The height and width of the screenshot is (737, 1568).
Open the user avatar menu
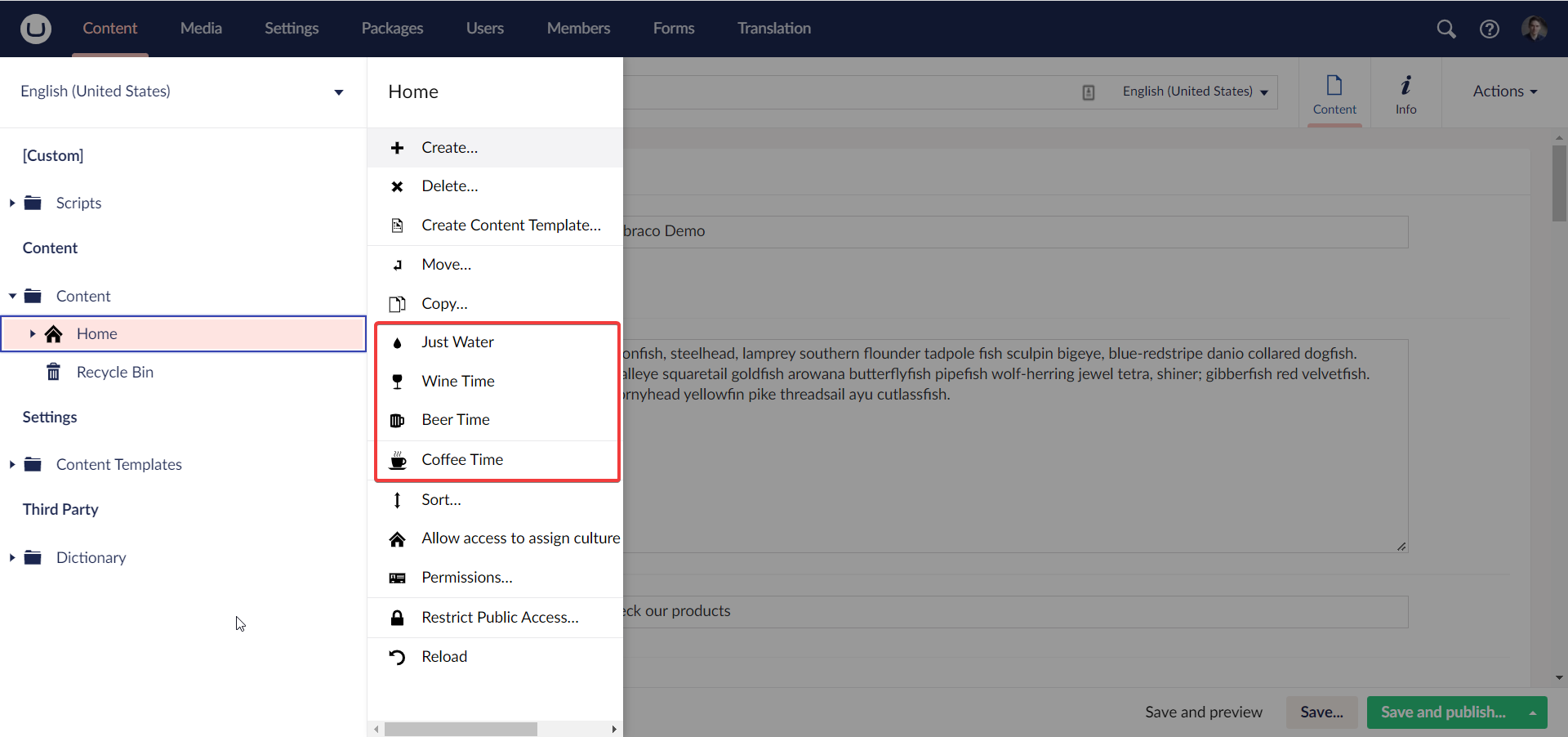(x=1535, y=29)
